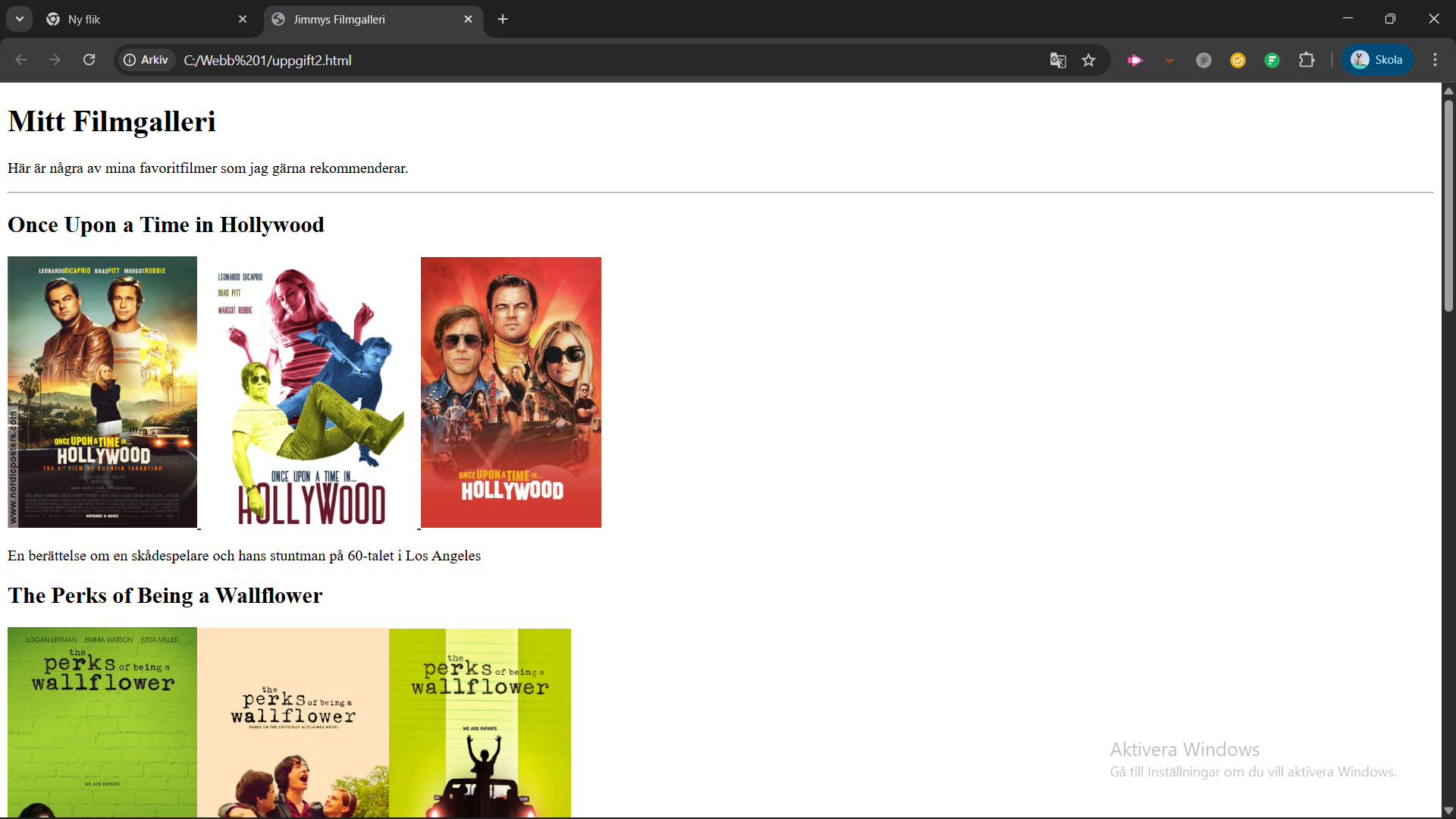Viewport: 1456px width, 819px height.
Task: Open the pink video recorder extension
Action: point(1135,60)
